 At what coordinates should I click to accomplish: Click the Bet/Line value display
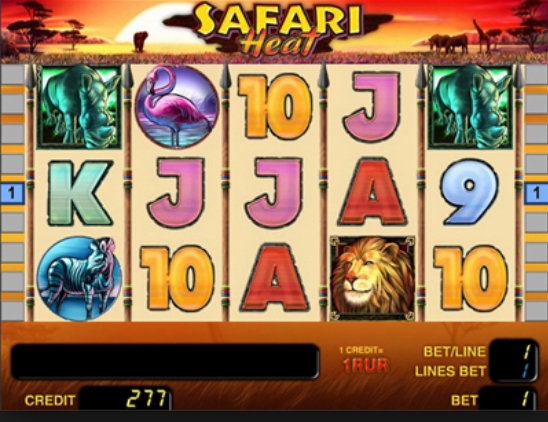pyautogui.click(x=513, y=351)
